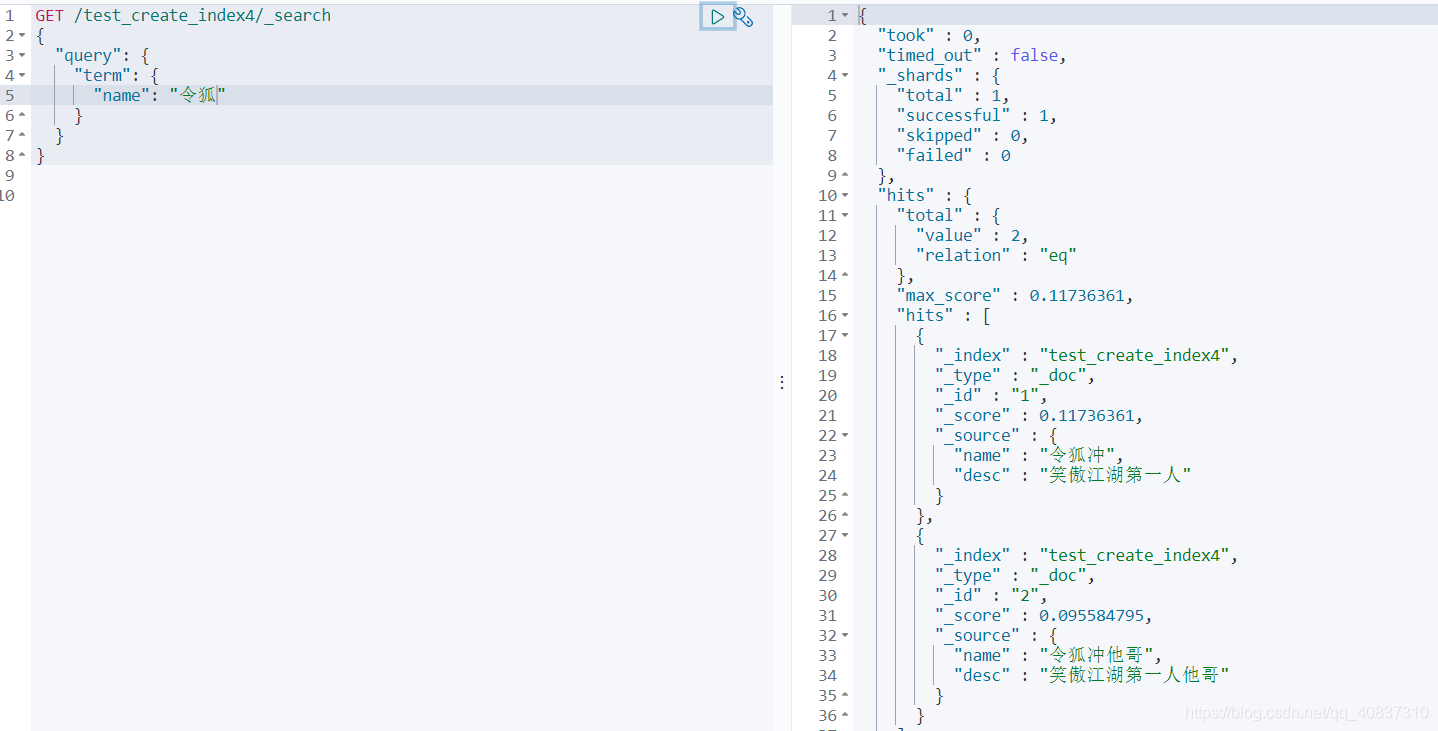This screenshot has height=731, width=1438.
Task: Fold the "total" block at response line 11
Action: 845,216
